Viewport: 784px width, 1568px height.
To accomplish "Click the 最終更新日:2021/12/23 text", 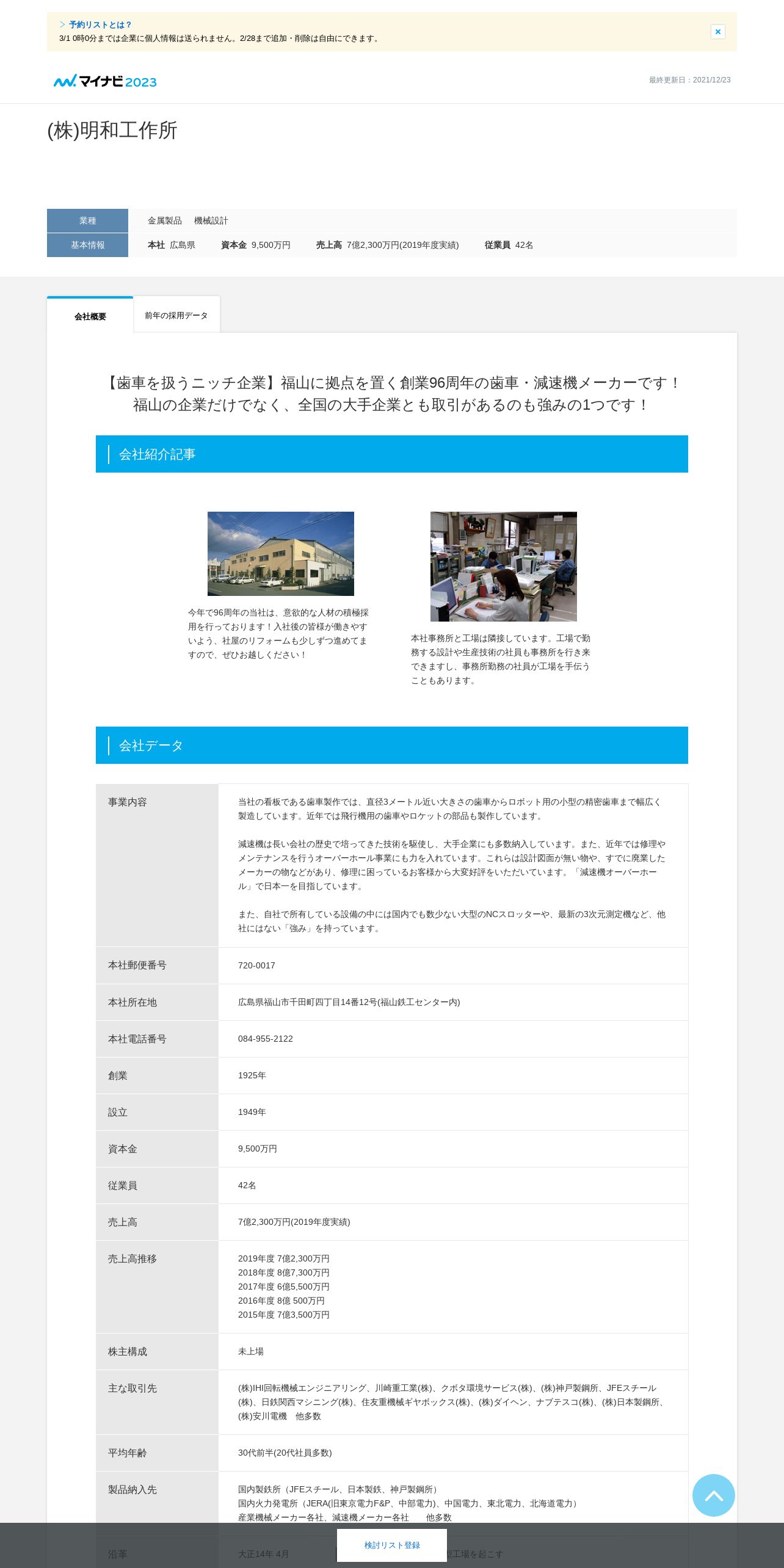I will click(689, 80).
